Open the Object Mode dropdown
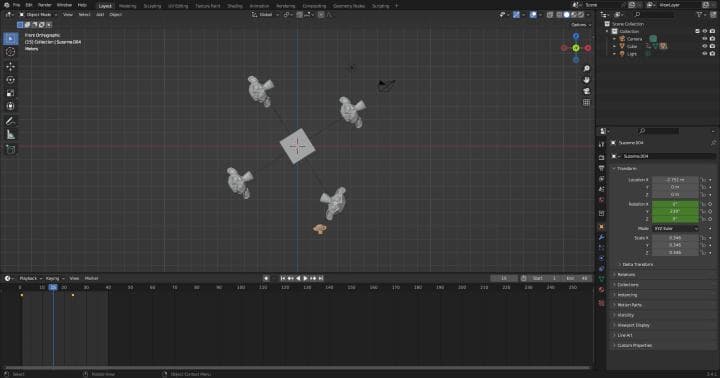 38,15
